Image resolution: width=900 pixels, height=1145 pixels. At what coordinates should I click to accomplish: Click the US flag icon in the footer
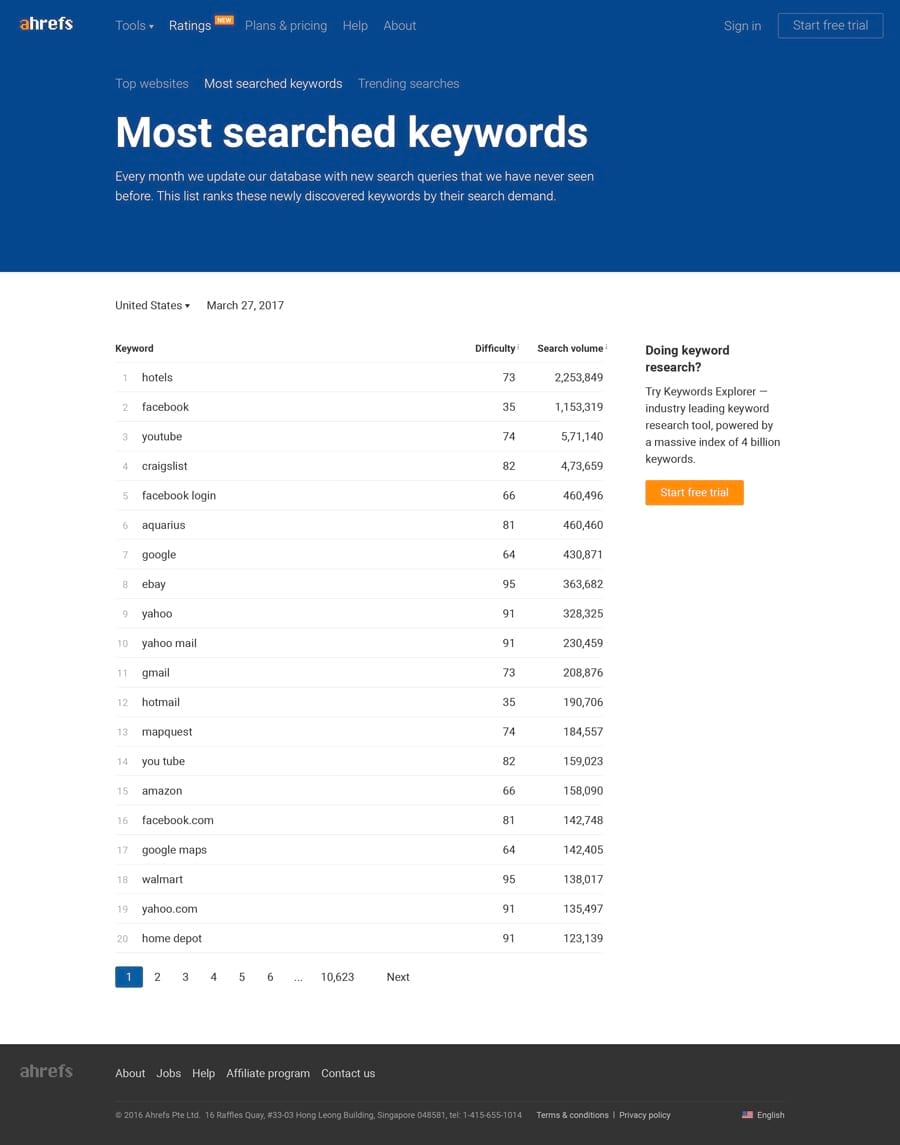(747, 1114)
